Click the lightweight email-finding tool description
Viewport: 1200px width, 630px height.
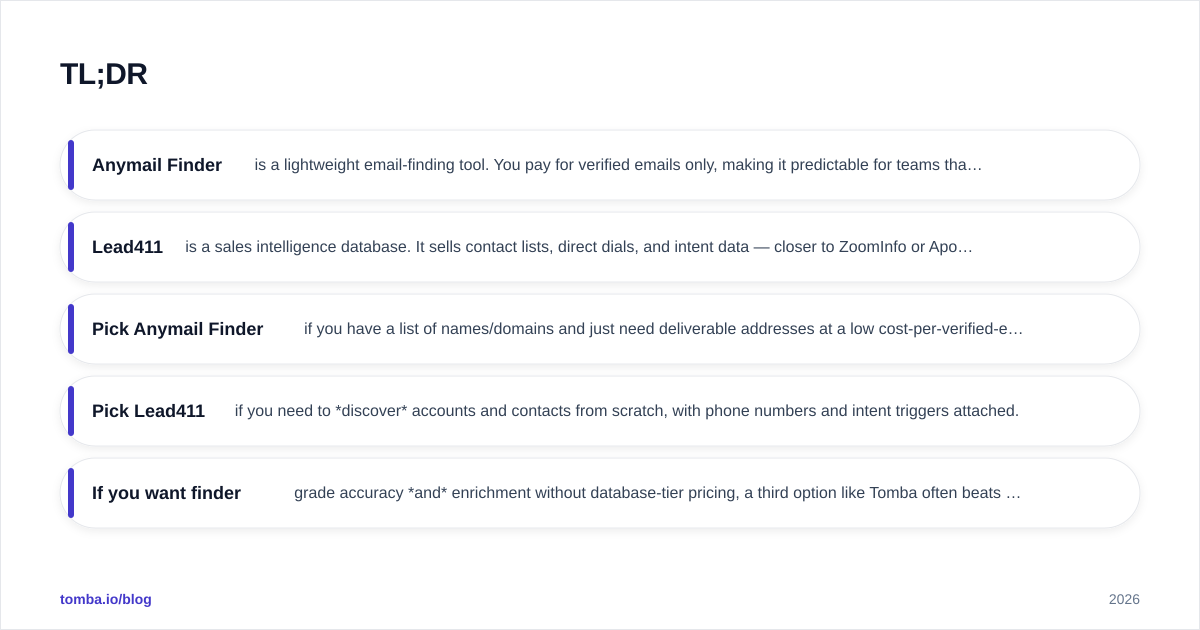pyautogui.click(x=618, y=165)
